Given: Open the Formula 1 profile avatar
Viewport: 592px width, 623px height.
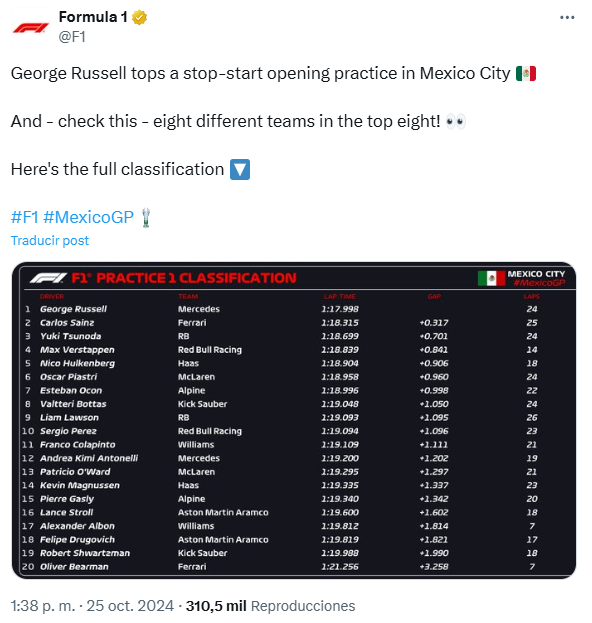Looking at the screenshot, I should coord(30,27).
